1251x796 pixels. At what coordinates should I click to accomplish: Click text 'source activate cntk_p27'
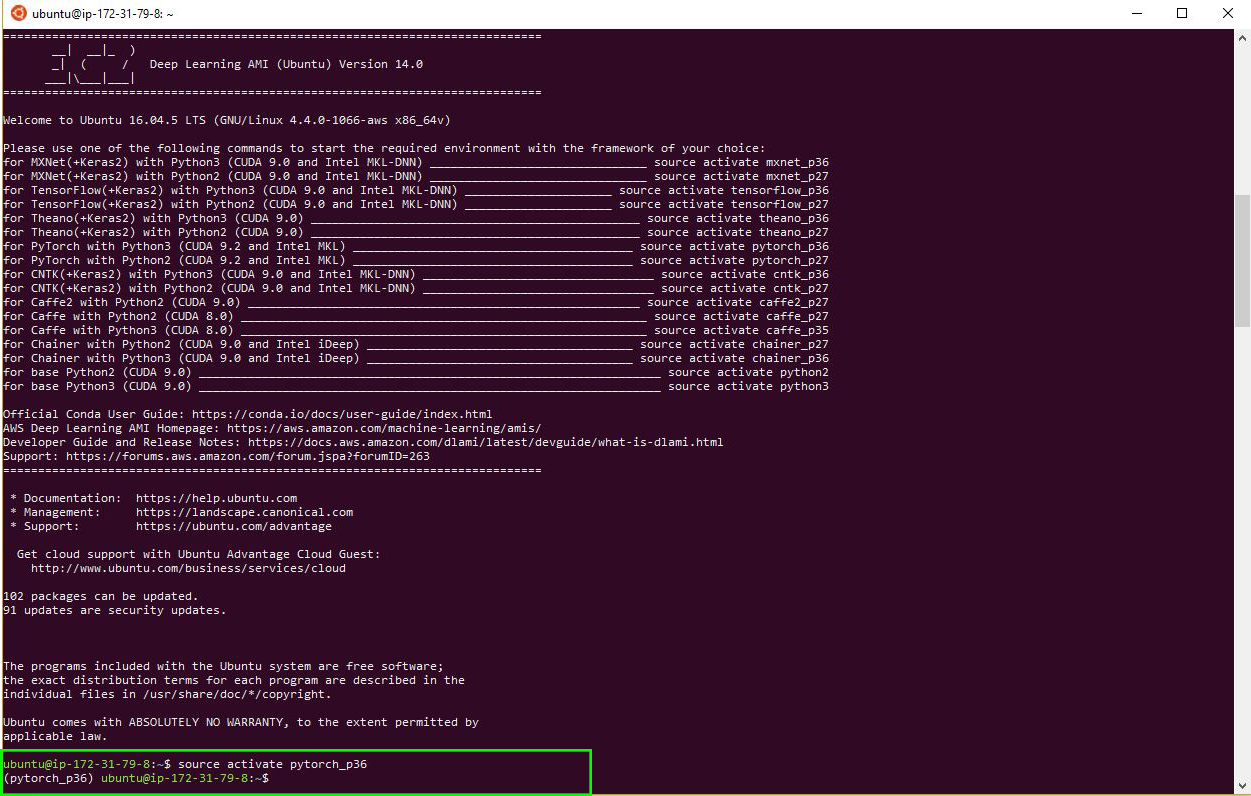click(745, 288)
